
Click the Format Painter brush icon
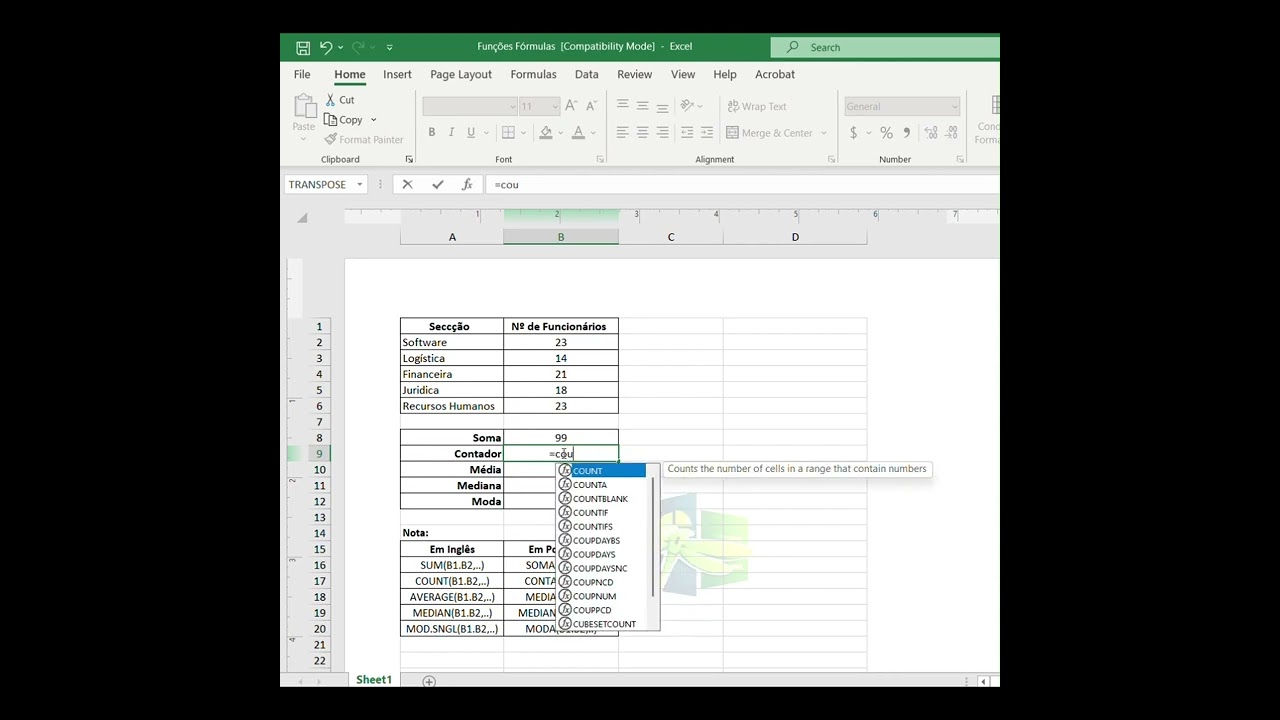click(330, 140)
